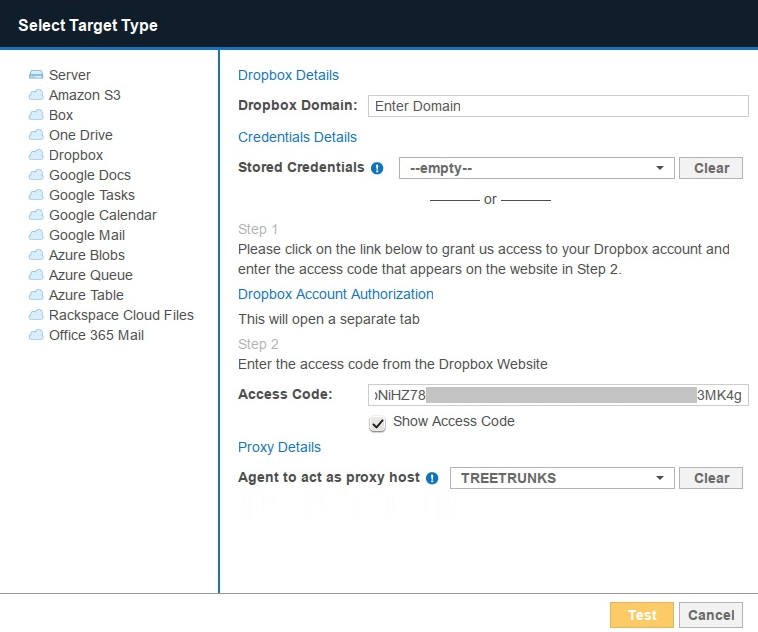Click the Google Docs cloud icon
Viewport: 758px width, 632px height.
(x=36, y=175)
